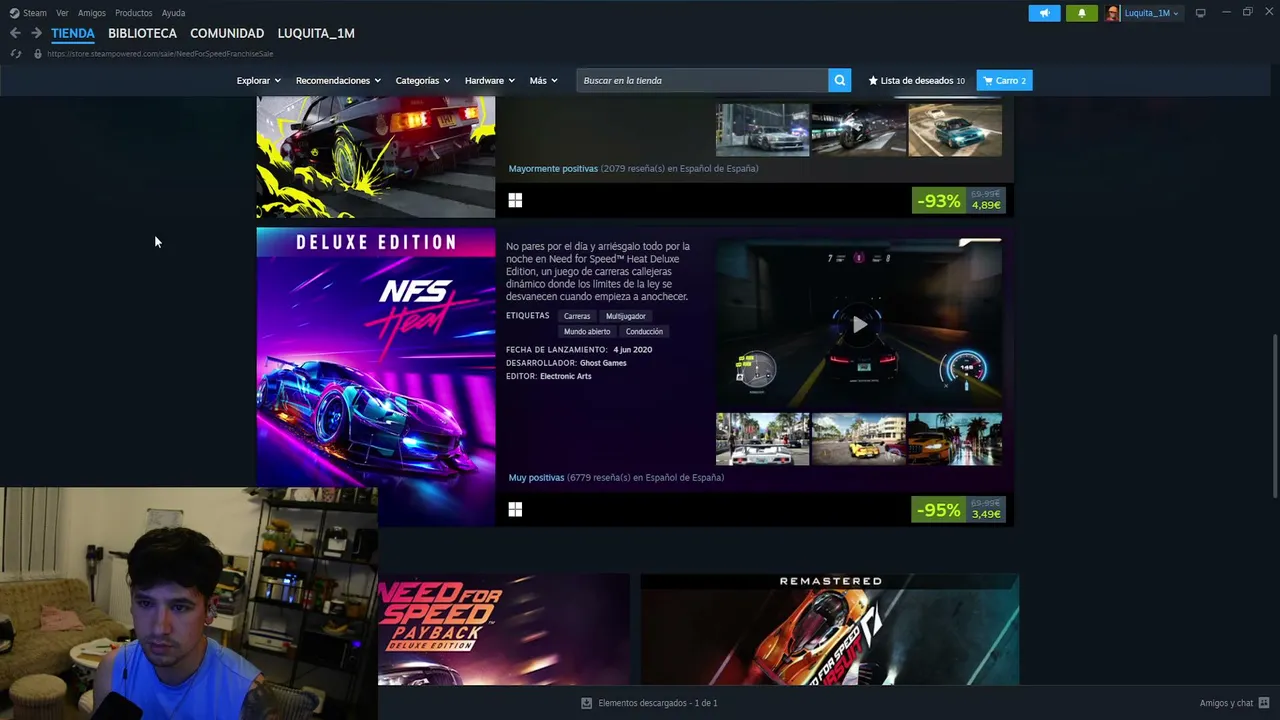Open Lista de deseados wishlist
Image resolution: width=1280 pixels, height=720 pixels.
pyautogui.click(x=917, y=80)
